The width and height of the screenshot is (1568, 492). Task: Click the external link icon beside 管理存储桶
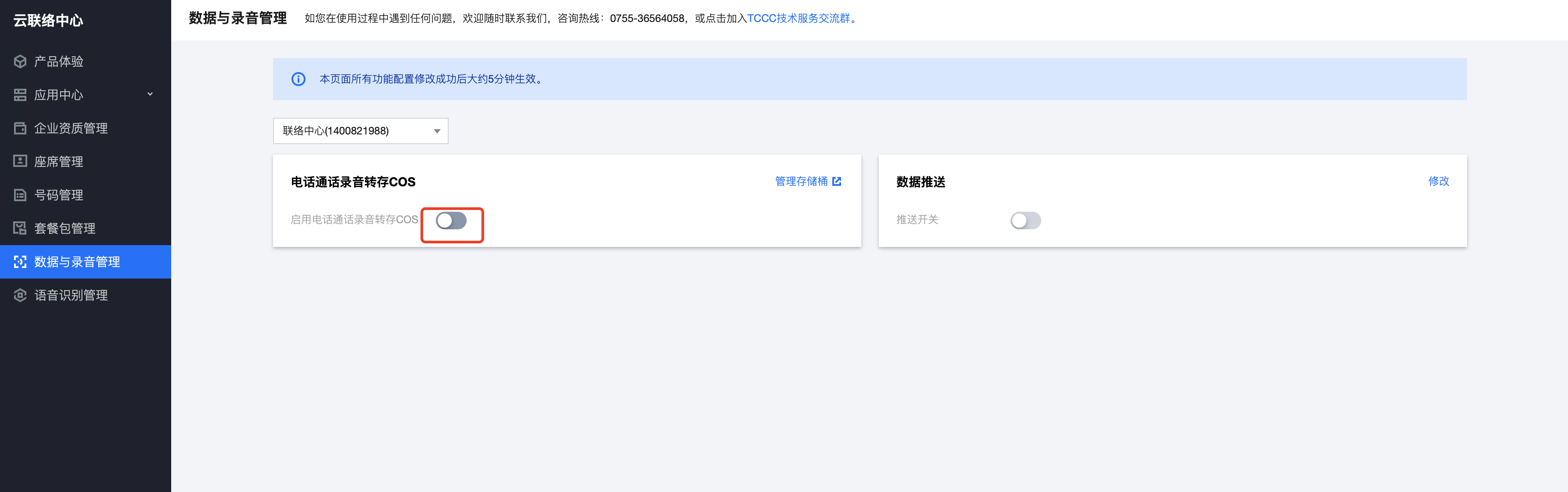click(x=836, y=181)
